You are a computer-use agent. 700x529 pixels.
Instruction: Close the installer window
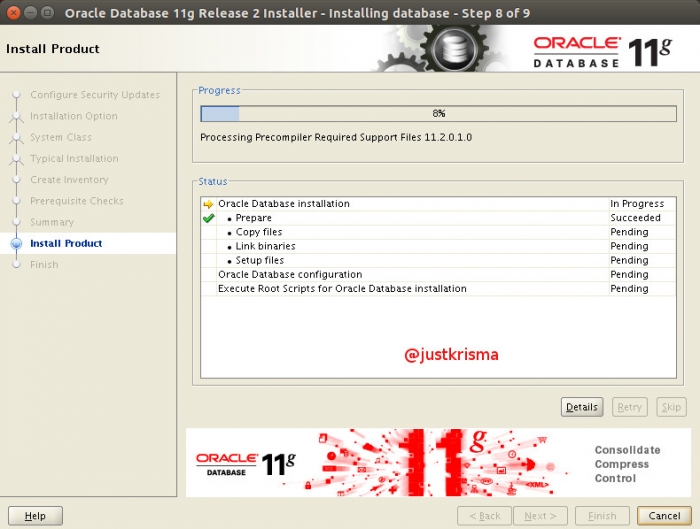(x=14, y=12)
